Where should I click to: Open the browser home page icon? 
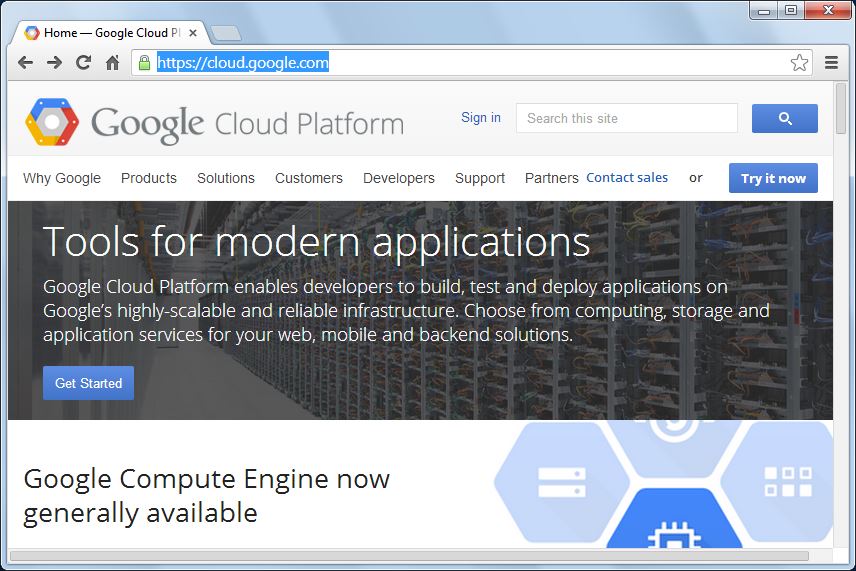[x=112, y=63]
